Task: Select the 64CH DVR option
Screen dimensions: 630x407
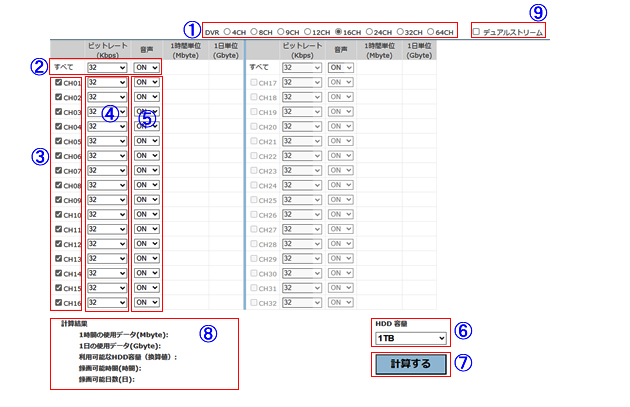Action: [x=431, y=31]
